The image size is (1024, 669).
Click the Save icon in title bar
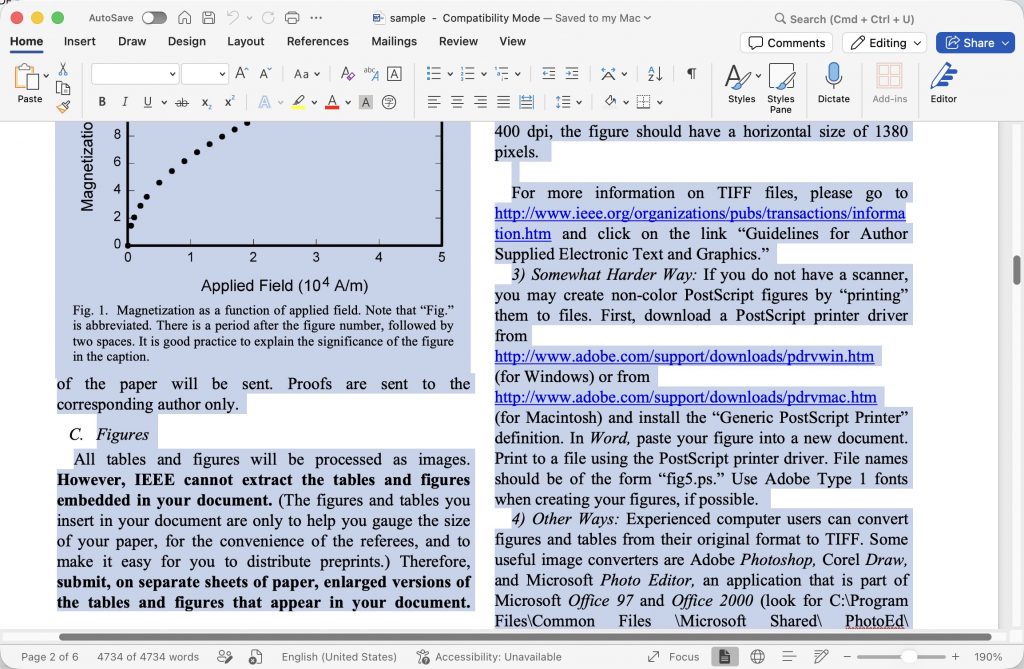208,18
